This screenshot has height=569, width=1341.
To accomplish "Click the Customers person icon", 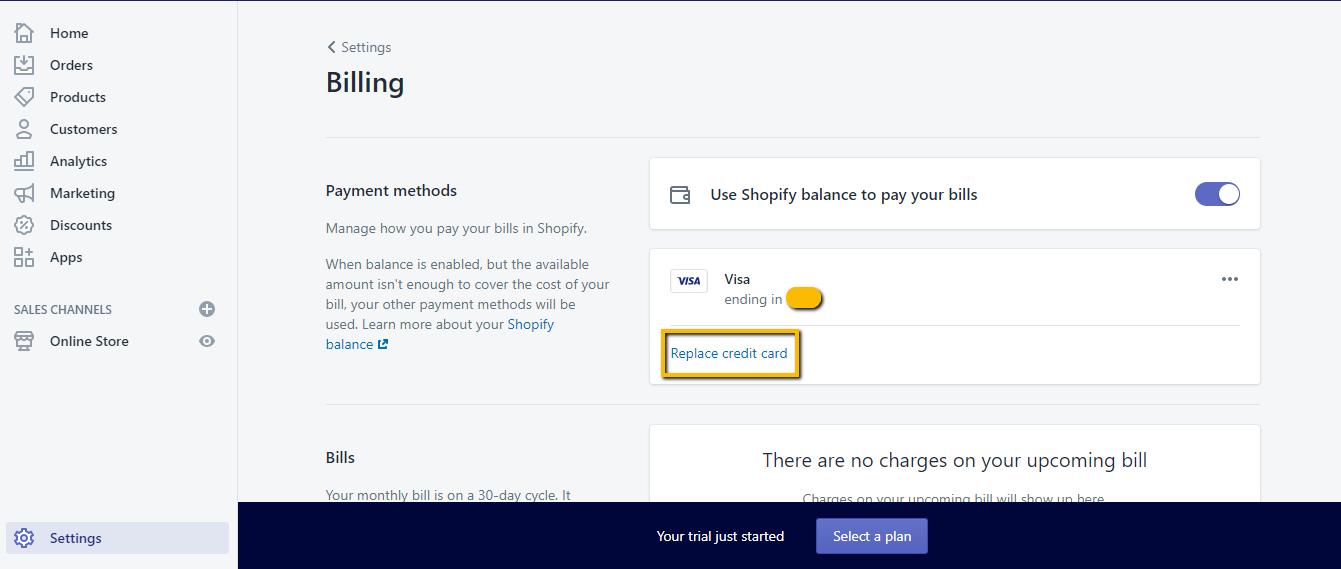I will (x=24, y=129).
